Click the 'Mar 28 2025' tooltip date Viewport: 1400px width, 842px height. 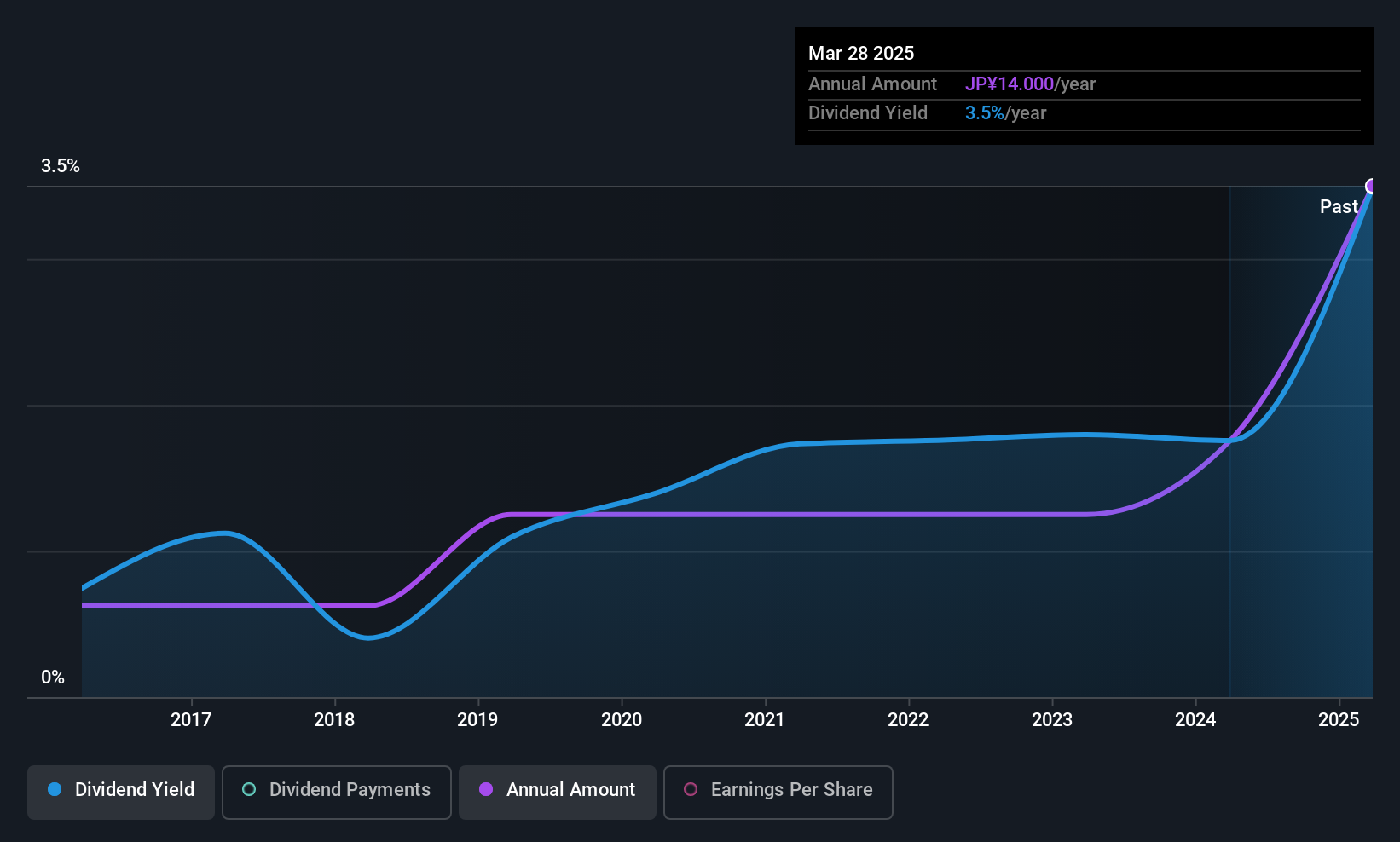click(x=861, y=53)
